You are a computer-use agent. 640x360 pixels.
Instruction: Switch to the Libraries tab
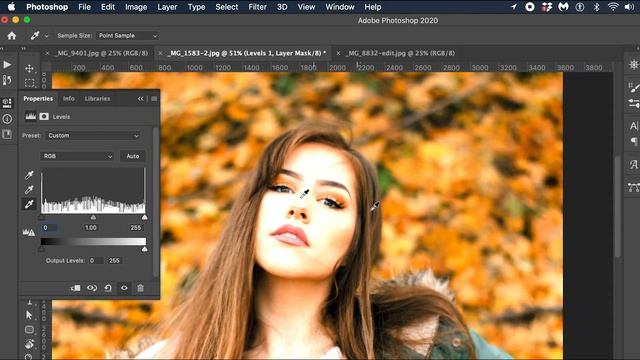coord(97,99)
